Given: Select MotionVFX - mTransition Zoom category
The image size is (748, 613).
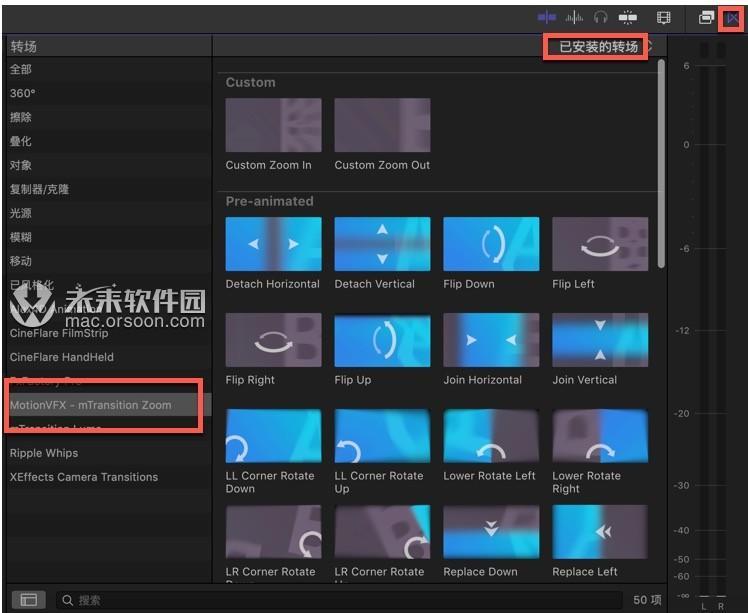Looking at the screenshot, I should [109, 405].
